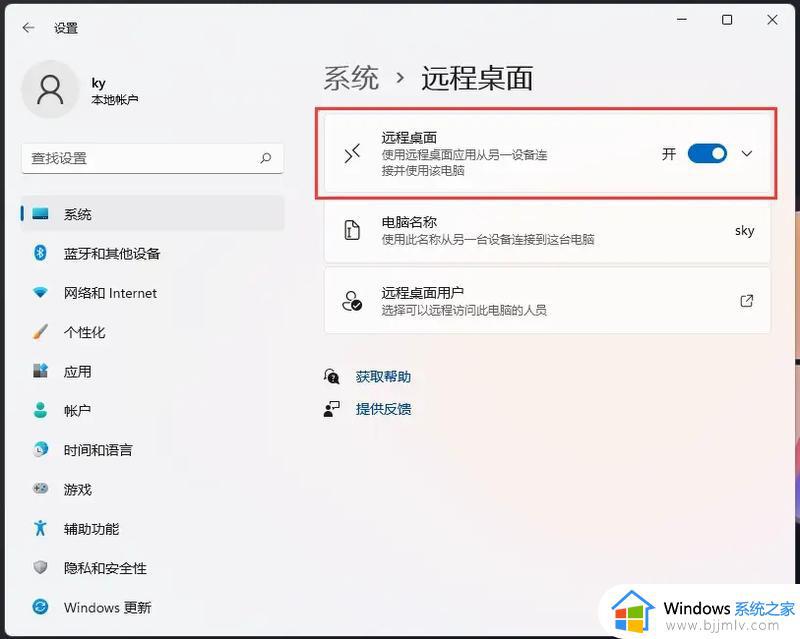
Task: Open Windows 更新 in the sidebar
Action: pos(152,607)
